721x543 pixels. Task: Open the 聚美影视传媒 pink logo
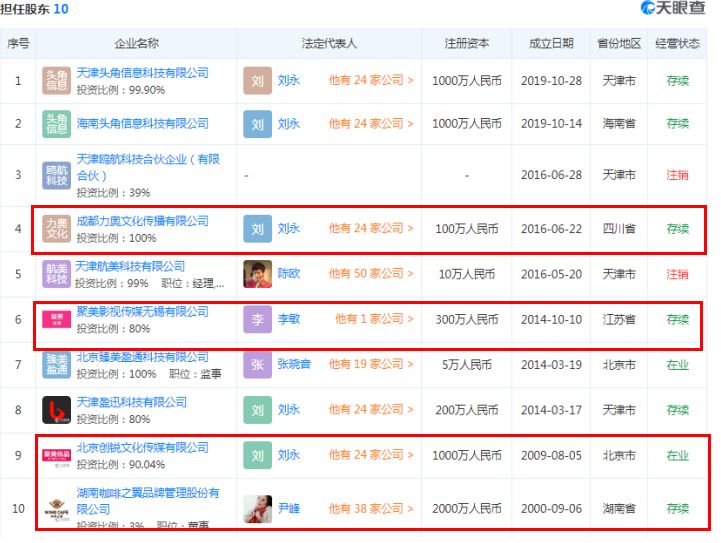pos(57,319)
